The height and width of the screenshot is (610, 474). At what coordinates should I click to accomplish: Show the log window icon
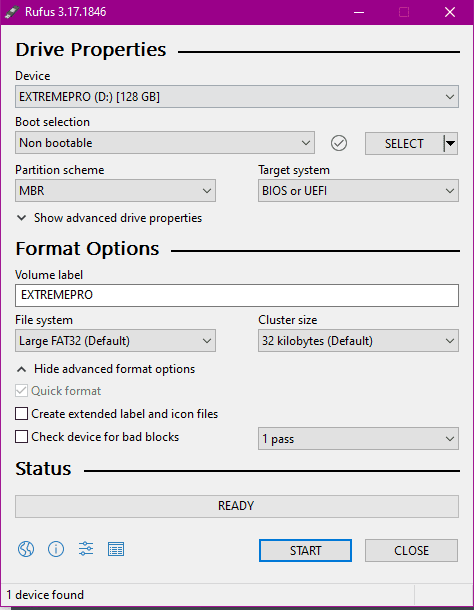click(x=116, y=549)
